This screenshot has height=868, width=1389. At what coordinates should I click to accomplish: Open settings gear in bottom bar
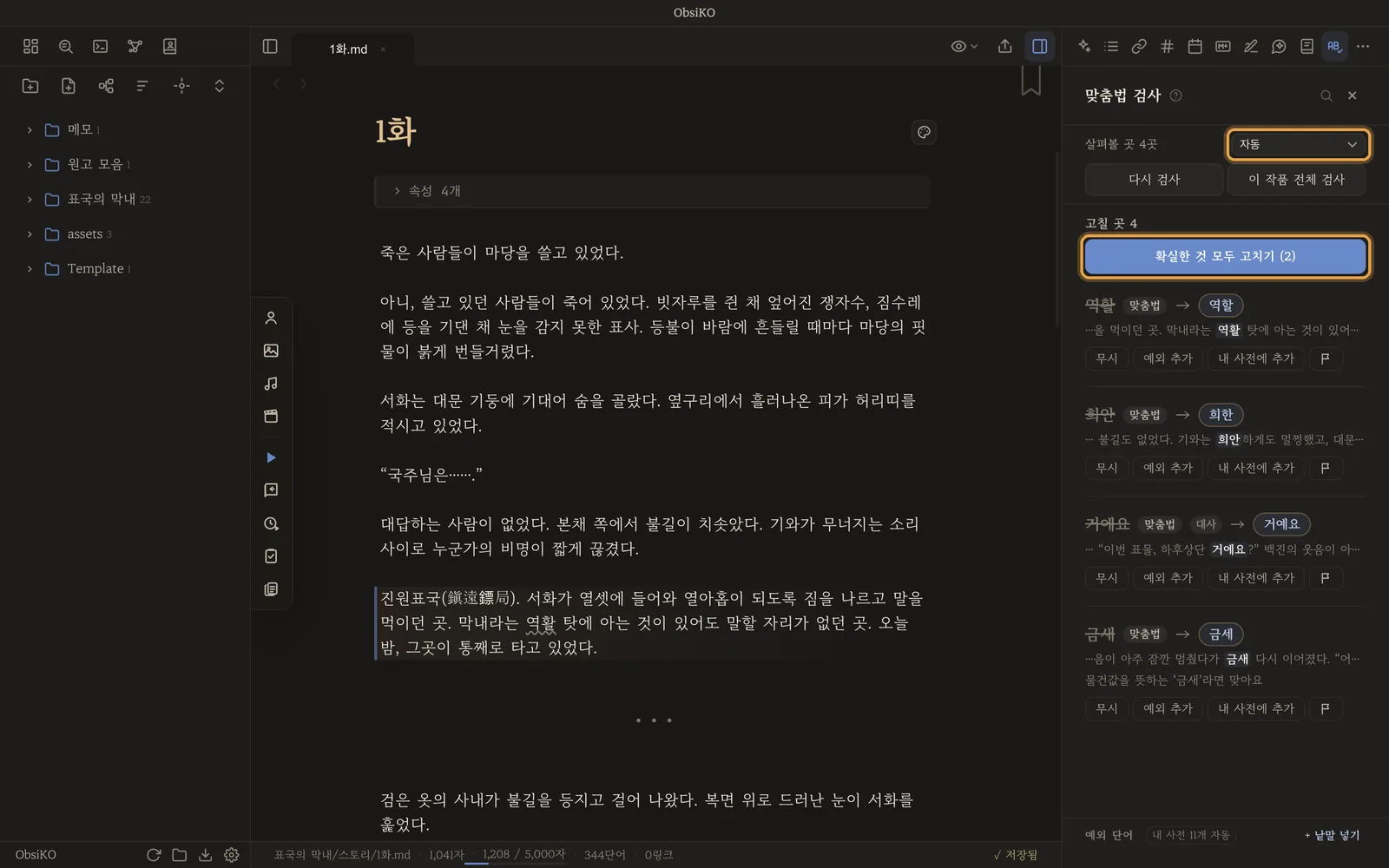(x=232, y=855)
